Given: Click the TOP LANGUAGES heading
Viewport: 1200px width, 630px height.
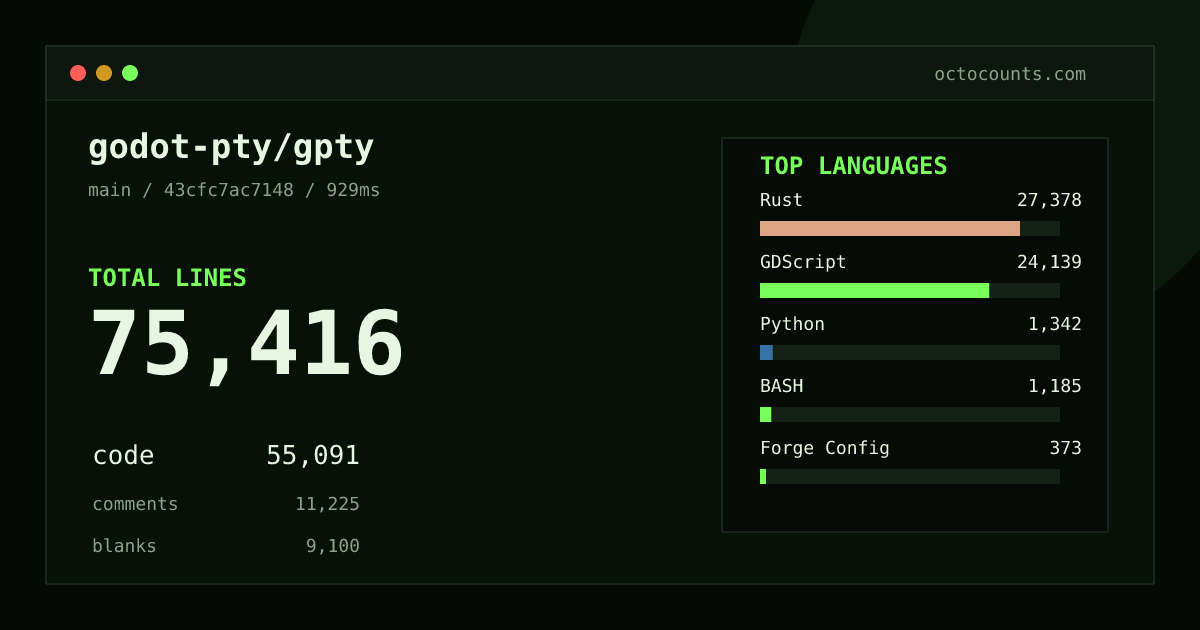Looking at the screenshot, I should click(x=853, y=166).
